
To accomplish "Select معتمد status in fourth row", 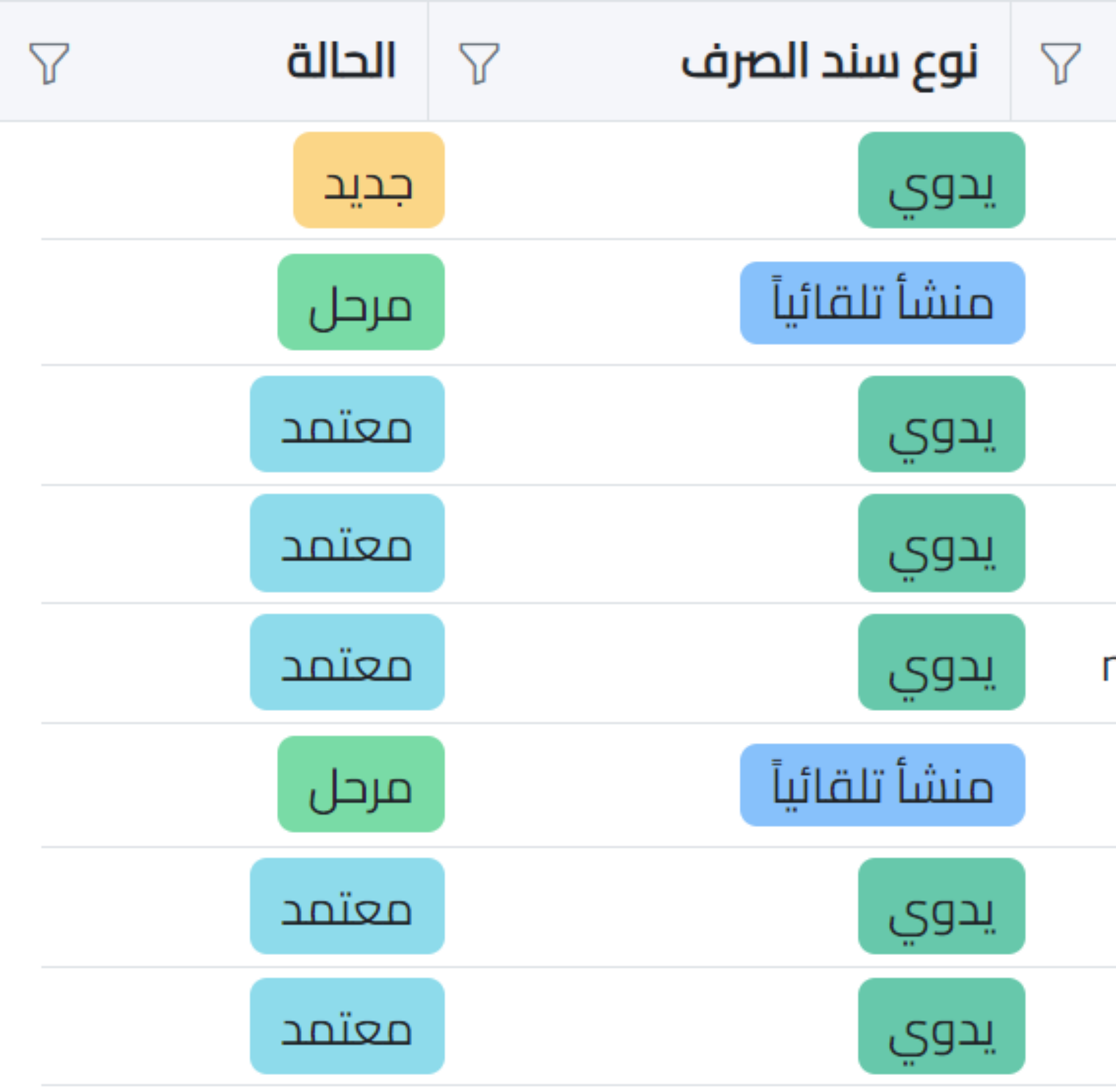I will [347, 543].
